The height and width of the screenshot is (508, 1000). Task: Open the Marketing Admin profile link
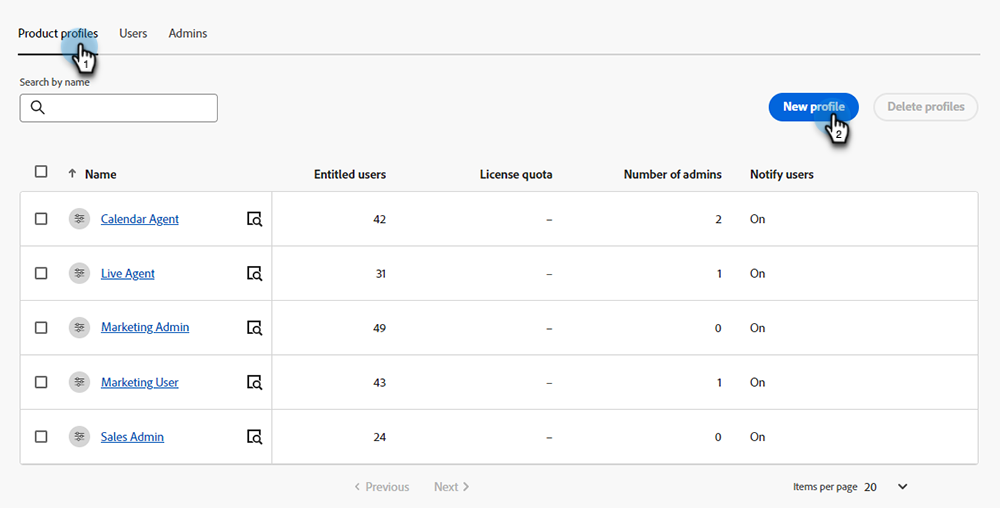pos(145,328)
